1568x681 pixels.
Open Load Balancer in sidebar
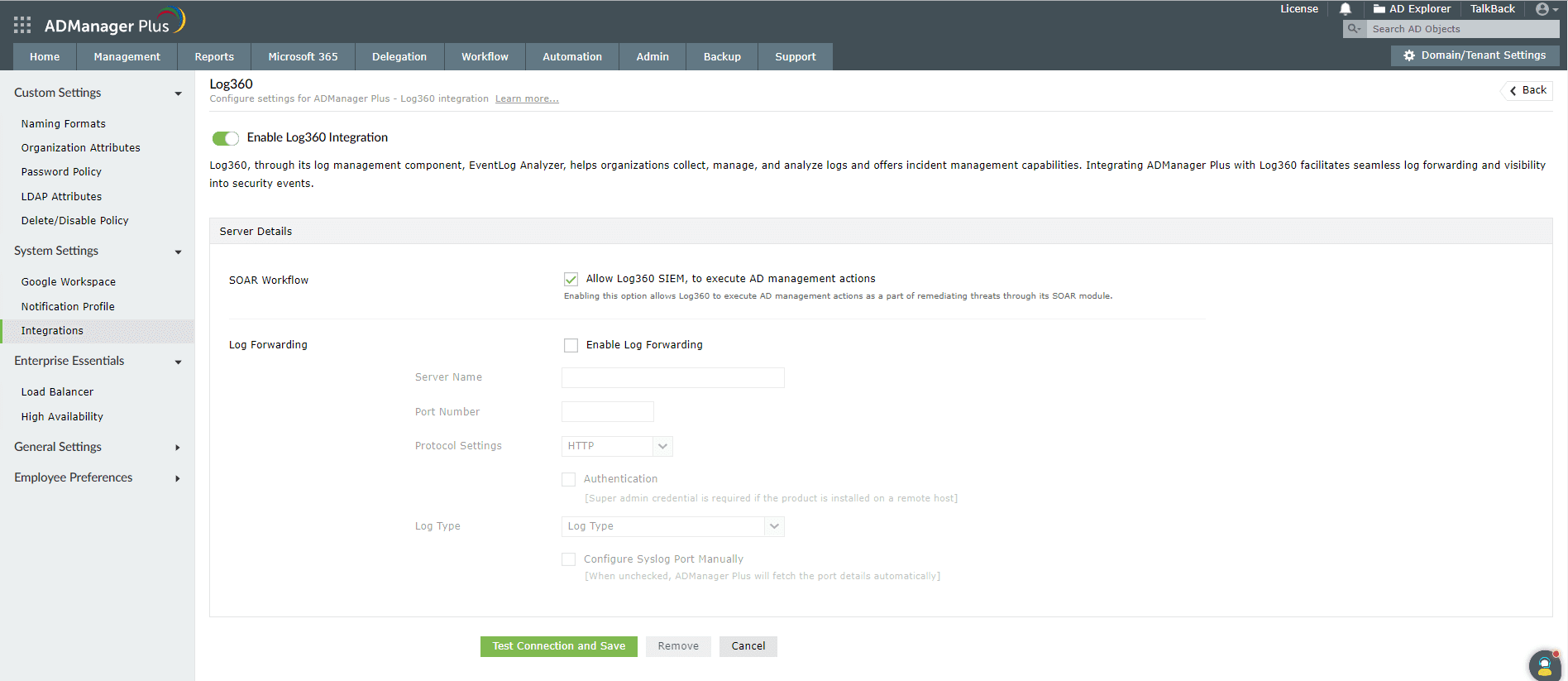[x=57, y=392]
